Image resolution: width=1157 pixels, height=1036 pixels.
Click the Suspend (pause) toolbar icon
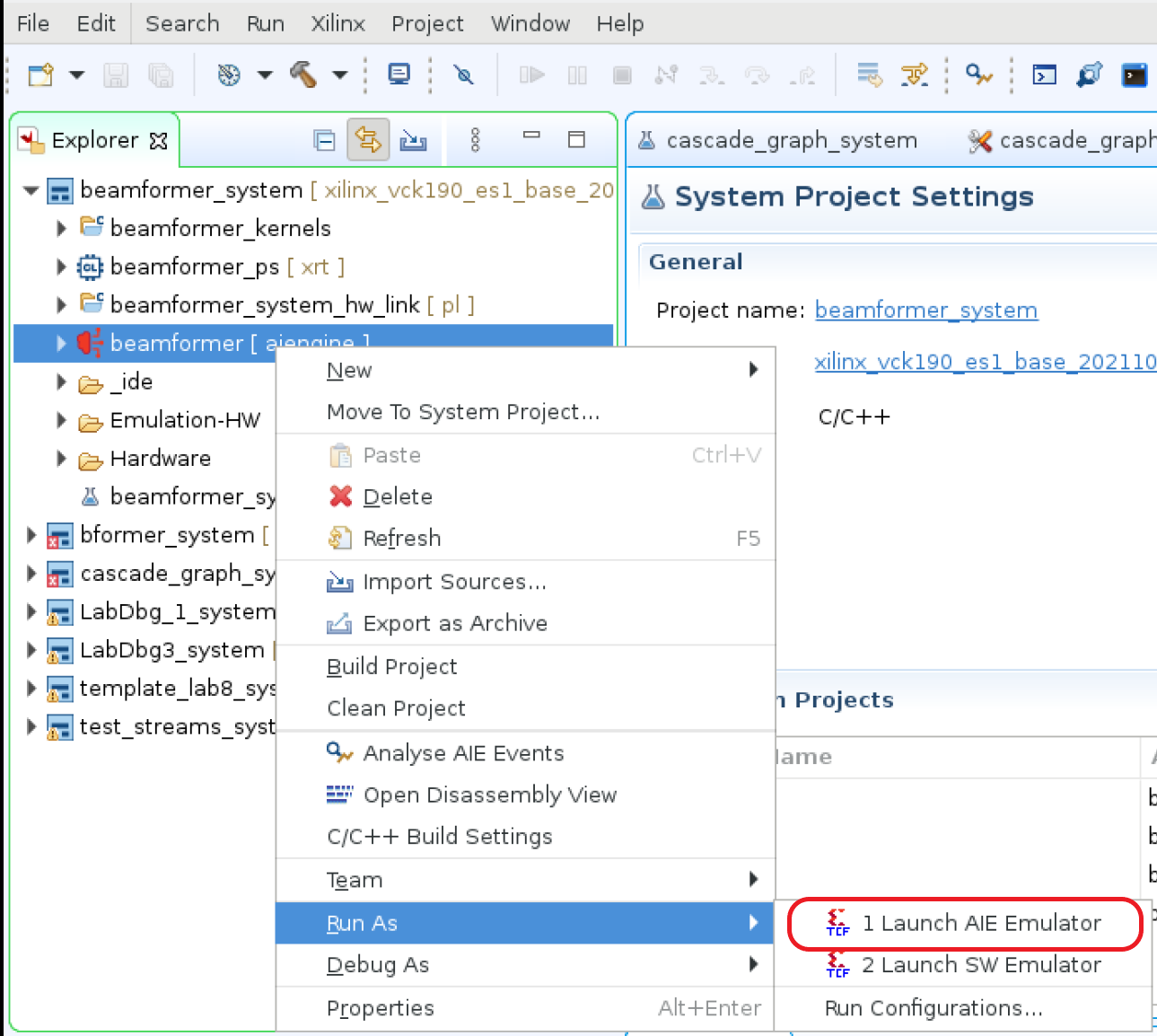[577, 75]
